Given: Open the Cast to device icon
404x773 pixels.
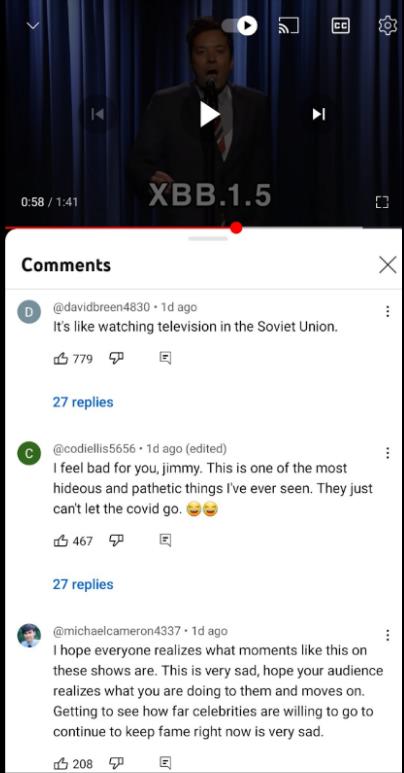Looking at the screenshot, I should point(289,26).
